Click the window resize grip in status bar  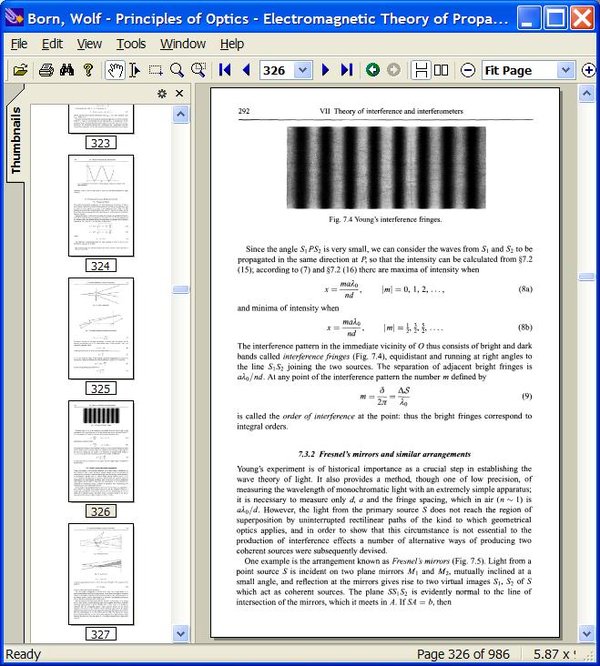(x=589, y=656)
